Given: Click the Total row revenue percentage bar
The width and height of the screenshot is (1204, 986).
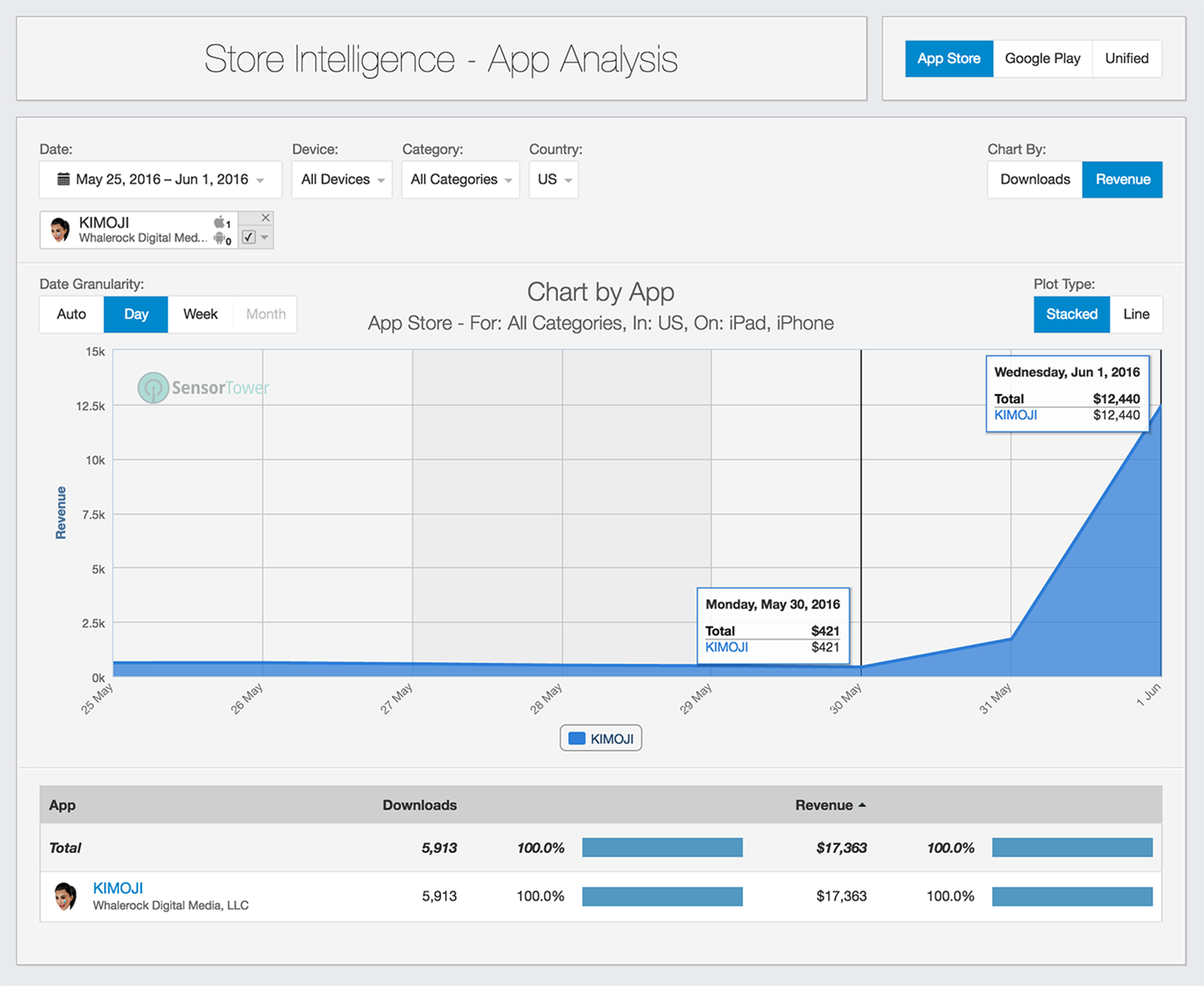Looking at the screenshot, I should (x=1072, y=847).
